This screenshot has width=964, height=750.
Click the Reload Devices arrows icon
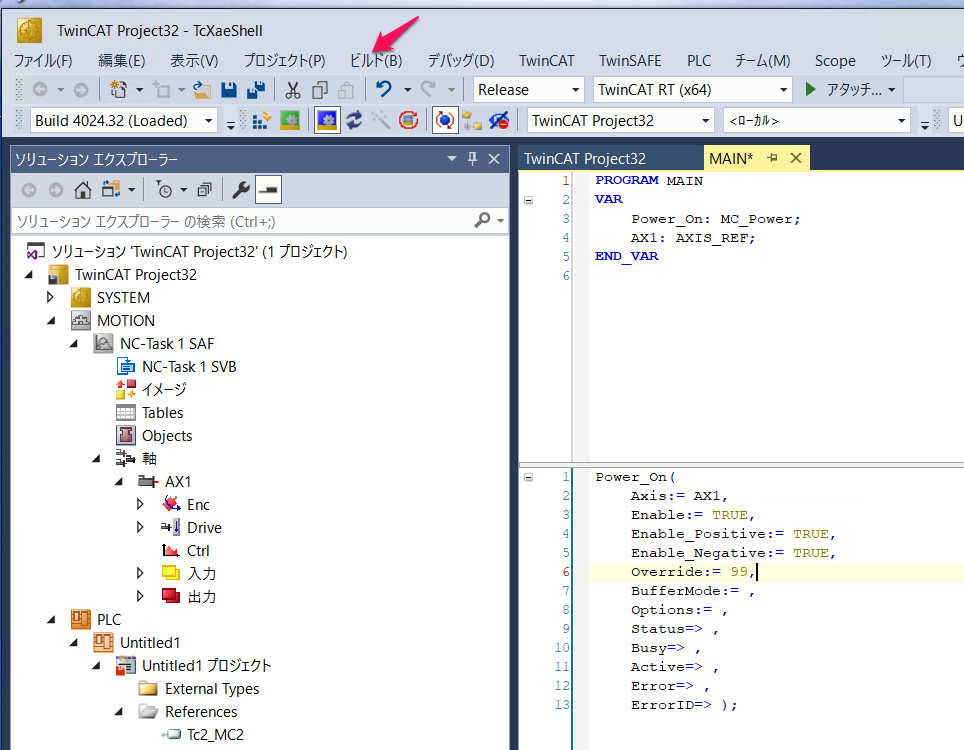(x=354, y=120)
